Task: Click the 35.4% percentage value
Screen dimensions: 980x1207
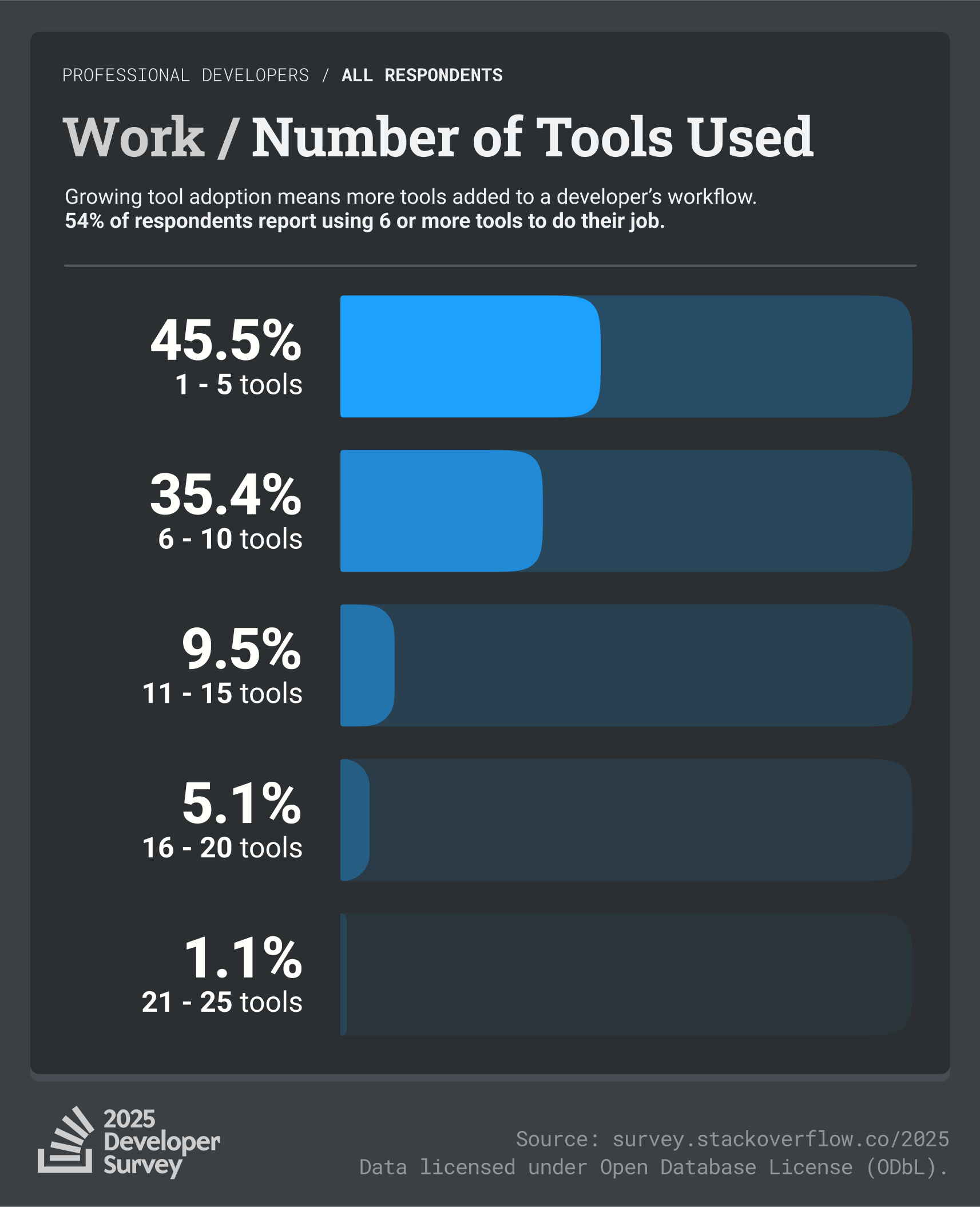Action: 226,495
